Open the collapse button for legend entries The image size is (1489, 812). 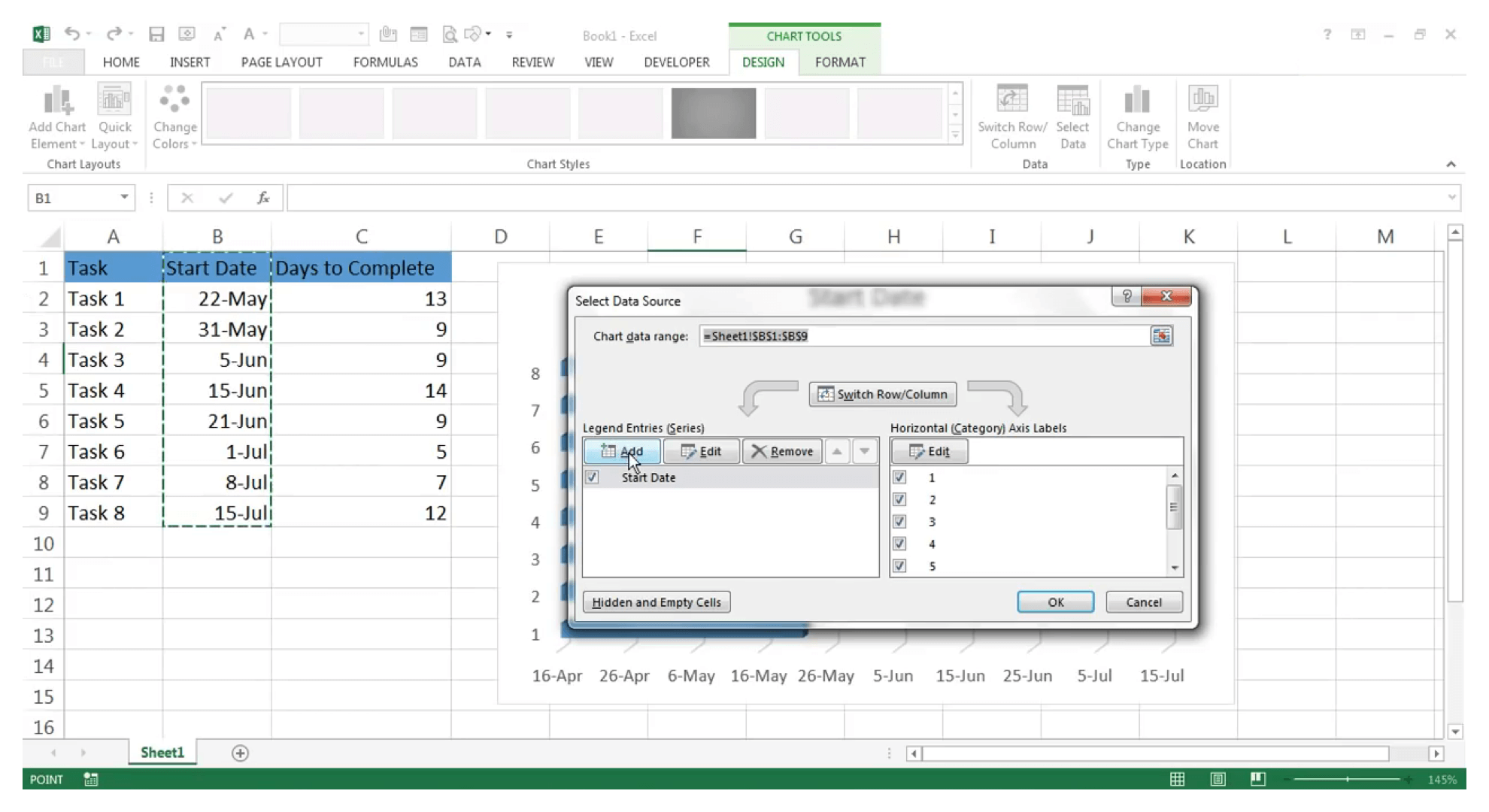coord(863,451)
